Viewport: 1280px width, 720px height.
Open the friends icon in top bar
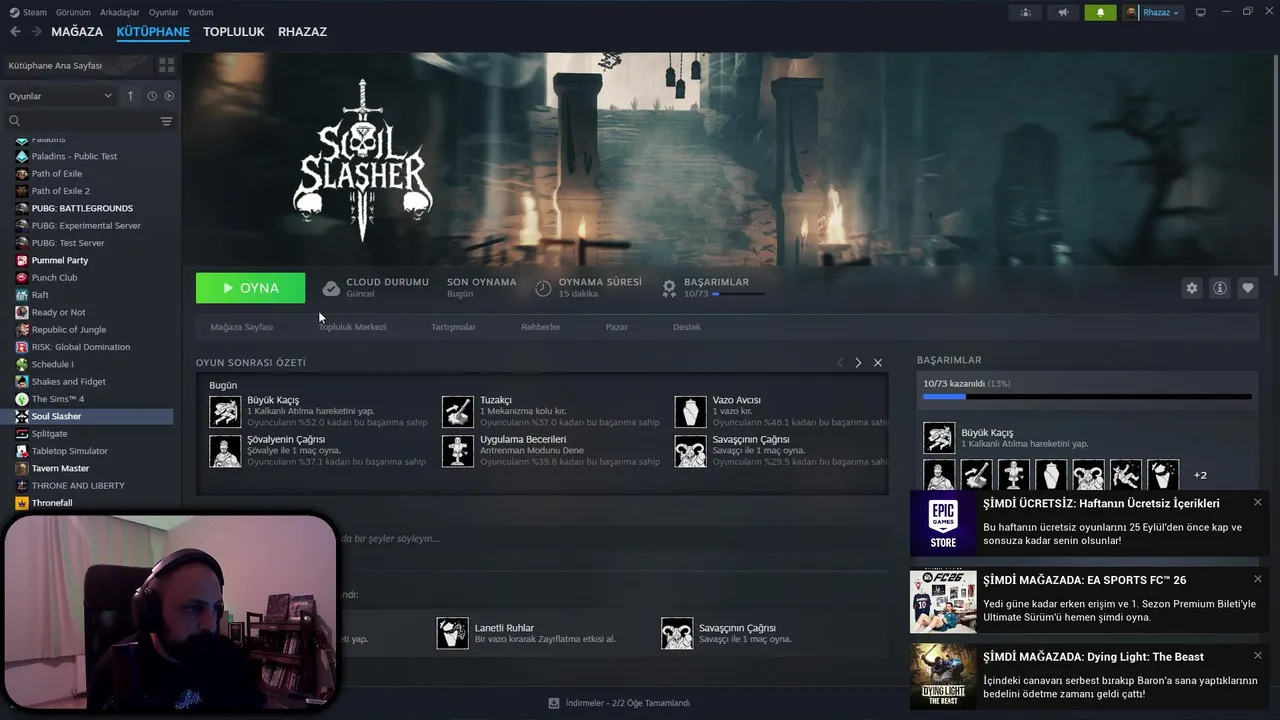1025,12
